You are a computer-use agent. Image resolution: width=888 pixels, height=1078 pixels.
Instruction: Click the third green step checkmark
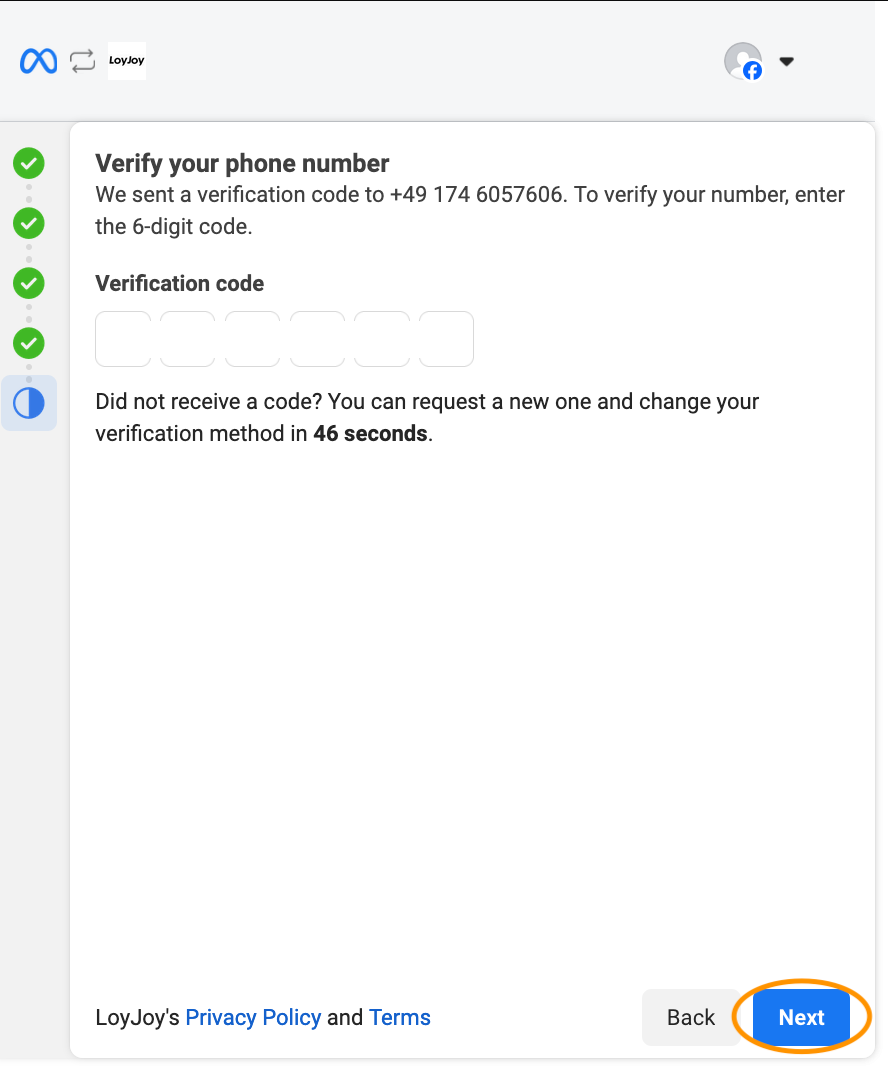(29, 283)
